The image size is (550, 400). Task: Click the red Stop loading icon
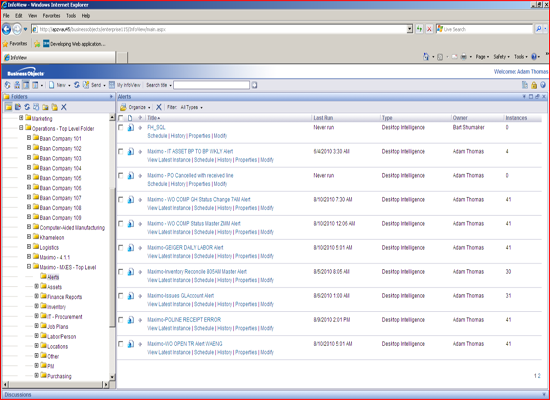(x=429, y=29)
